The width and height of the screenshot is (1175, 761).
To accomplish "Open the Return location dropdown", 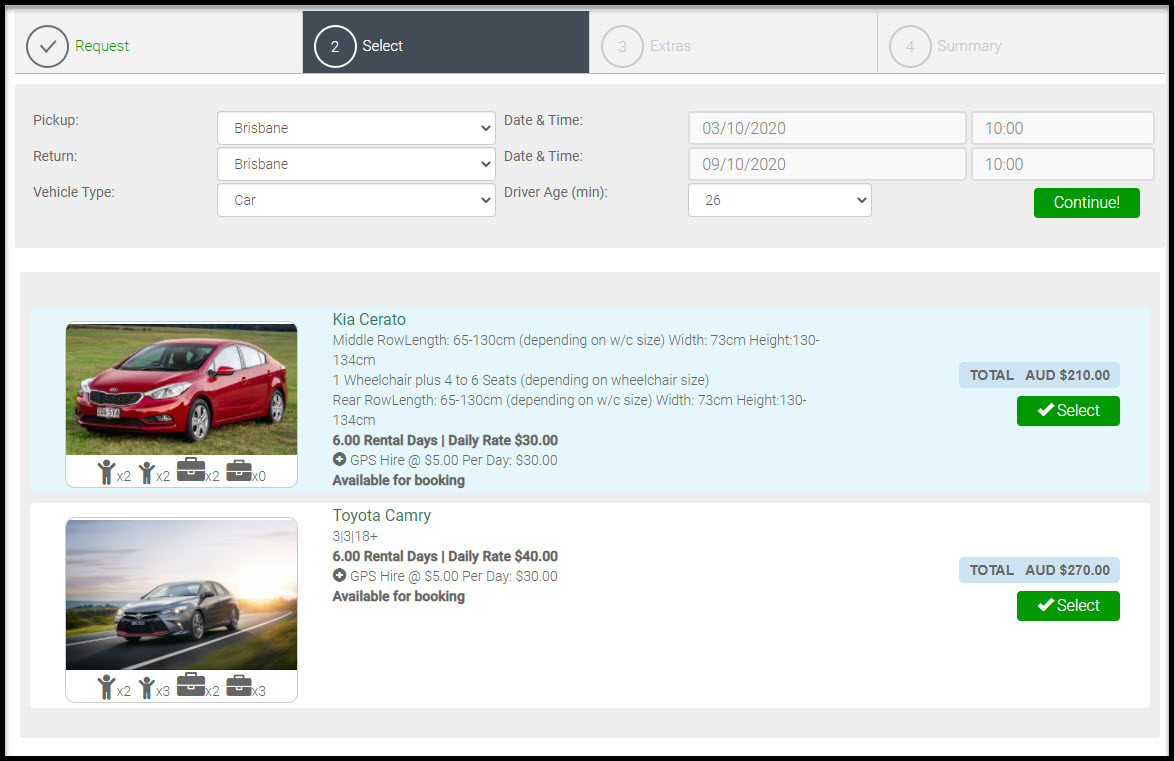I will pyautogui.click(x=356, y=164).
